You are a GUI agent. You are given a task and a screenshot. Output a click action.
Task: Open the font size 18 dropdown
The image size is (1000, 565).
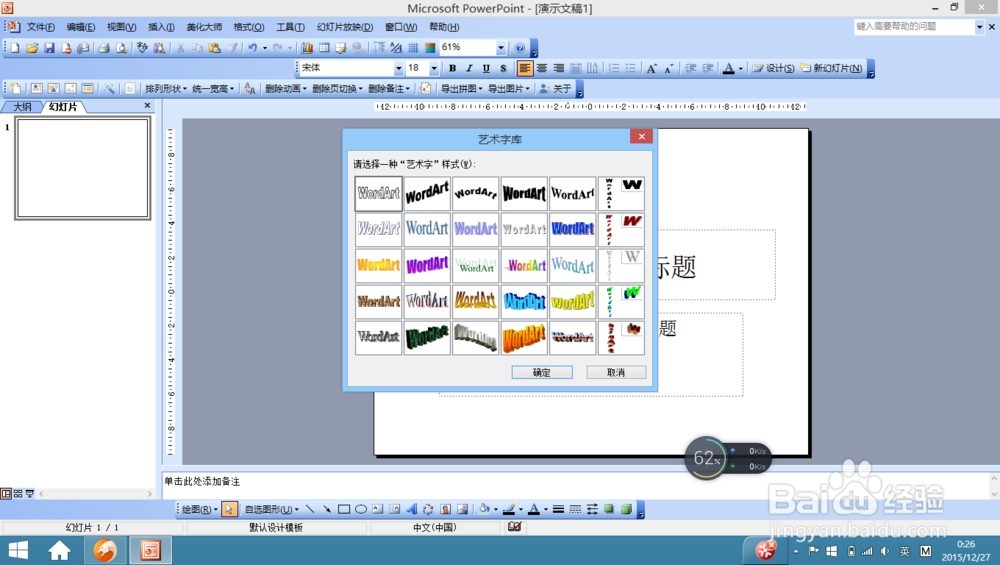[434, 68]
